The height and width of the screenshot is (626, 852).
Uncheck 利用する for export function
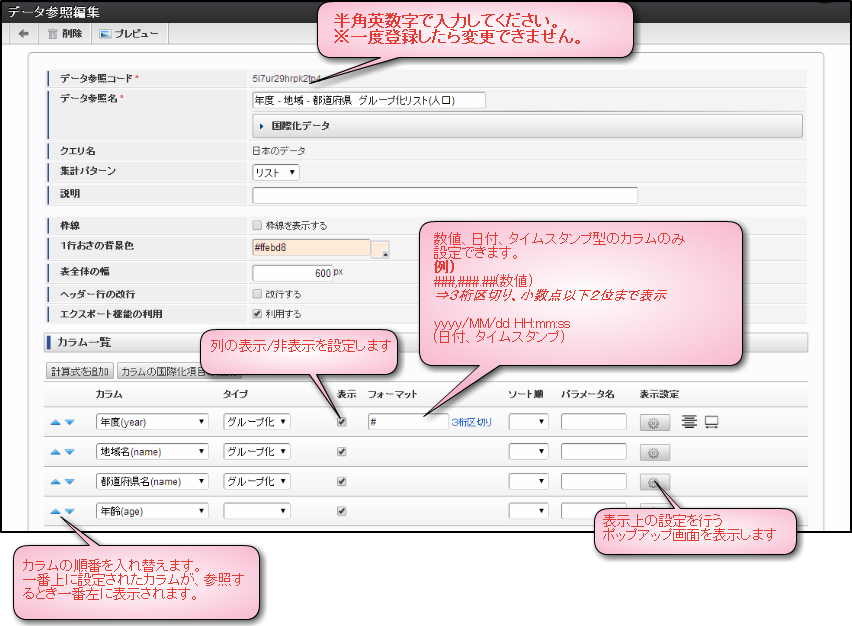pyautogui.click(x=259, y=313)
